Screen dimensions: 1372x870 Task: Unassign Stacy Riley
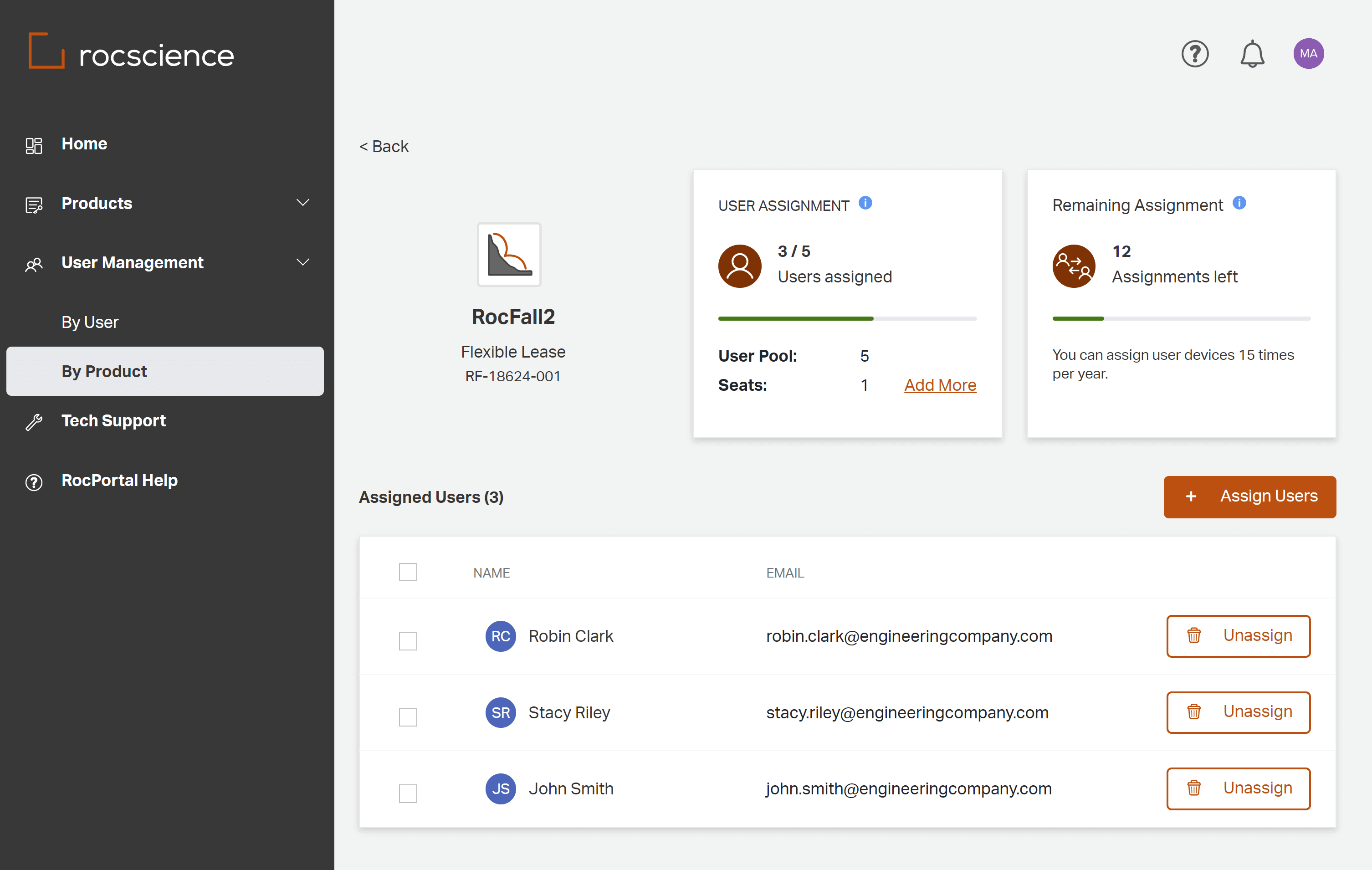[1238, 712]
